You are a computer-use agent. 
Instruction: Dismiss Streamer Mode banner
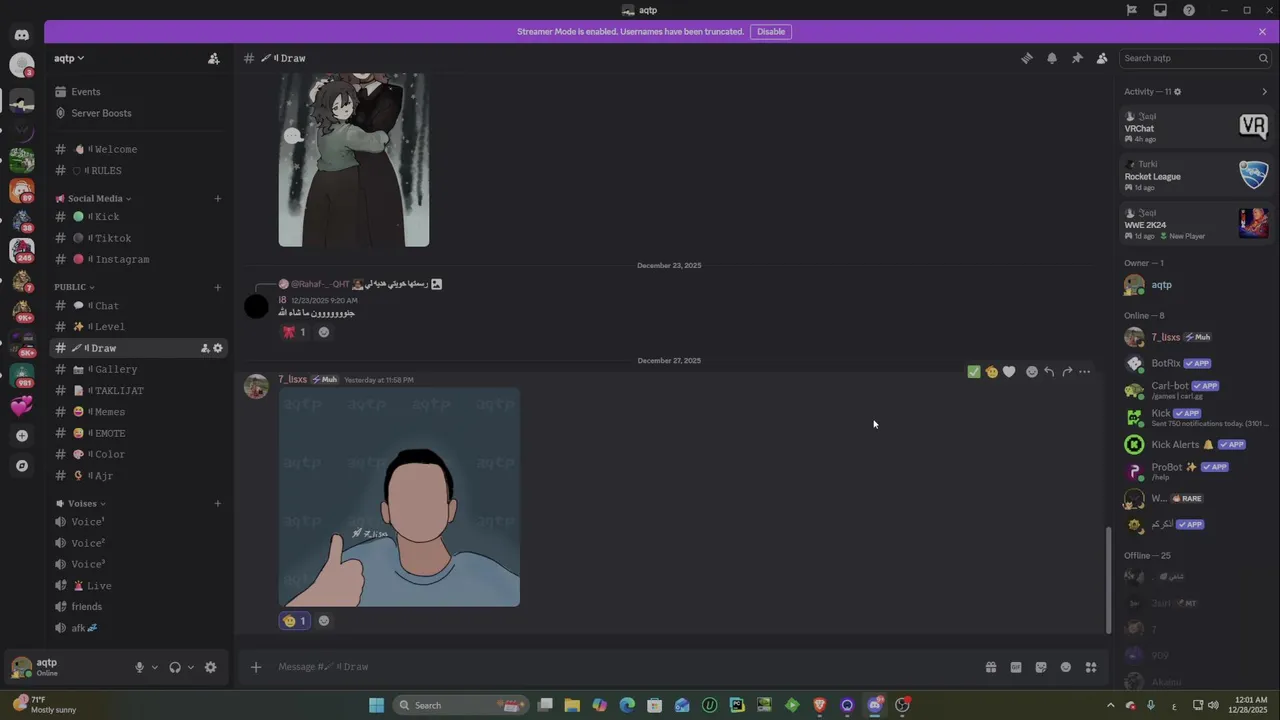coord(1262,32)
